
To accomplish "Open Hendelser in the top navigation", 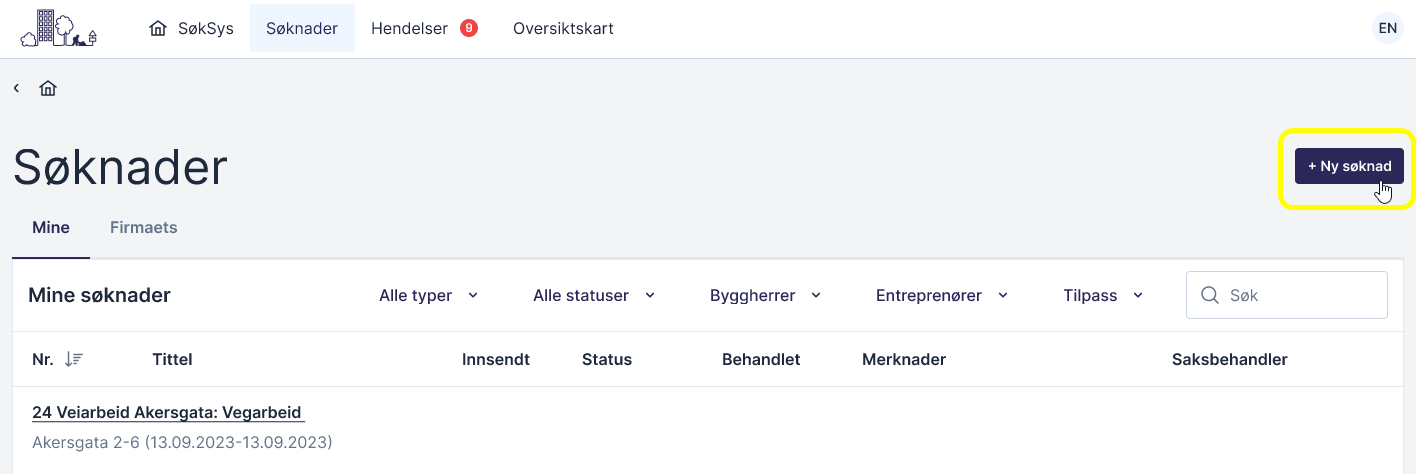I will [x=409, y=28].
